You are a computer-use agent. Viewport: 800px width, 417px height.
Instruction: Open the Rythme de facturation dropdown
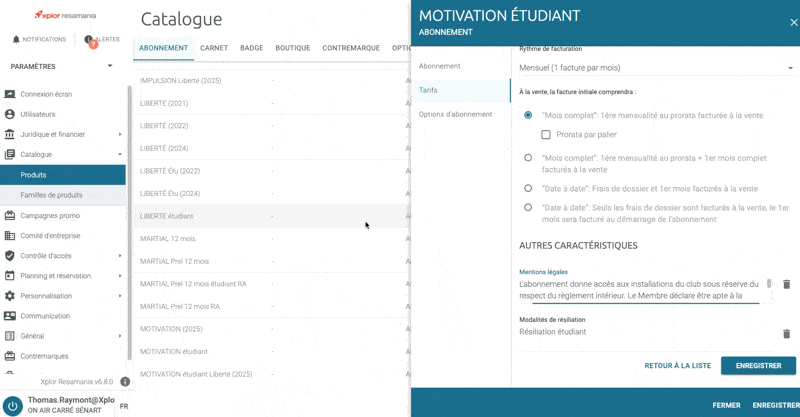click(x=657, y=68)
